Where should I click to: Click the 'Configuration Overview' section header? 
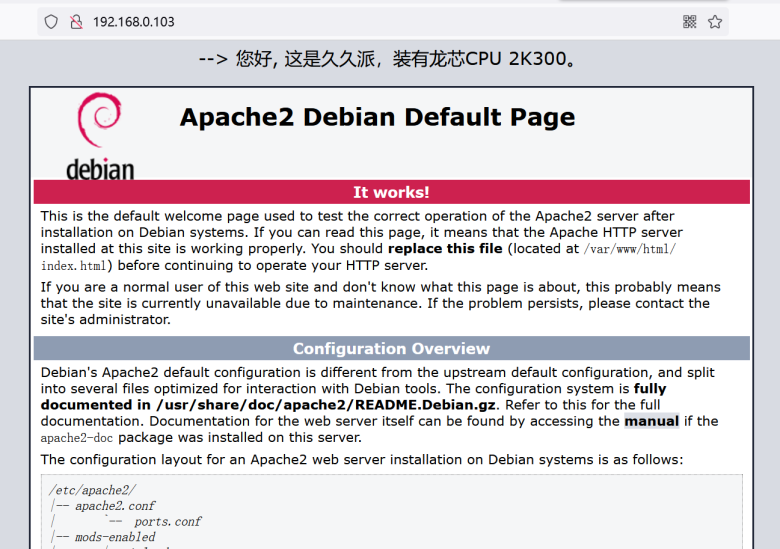click(x=391, y=349)
